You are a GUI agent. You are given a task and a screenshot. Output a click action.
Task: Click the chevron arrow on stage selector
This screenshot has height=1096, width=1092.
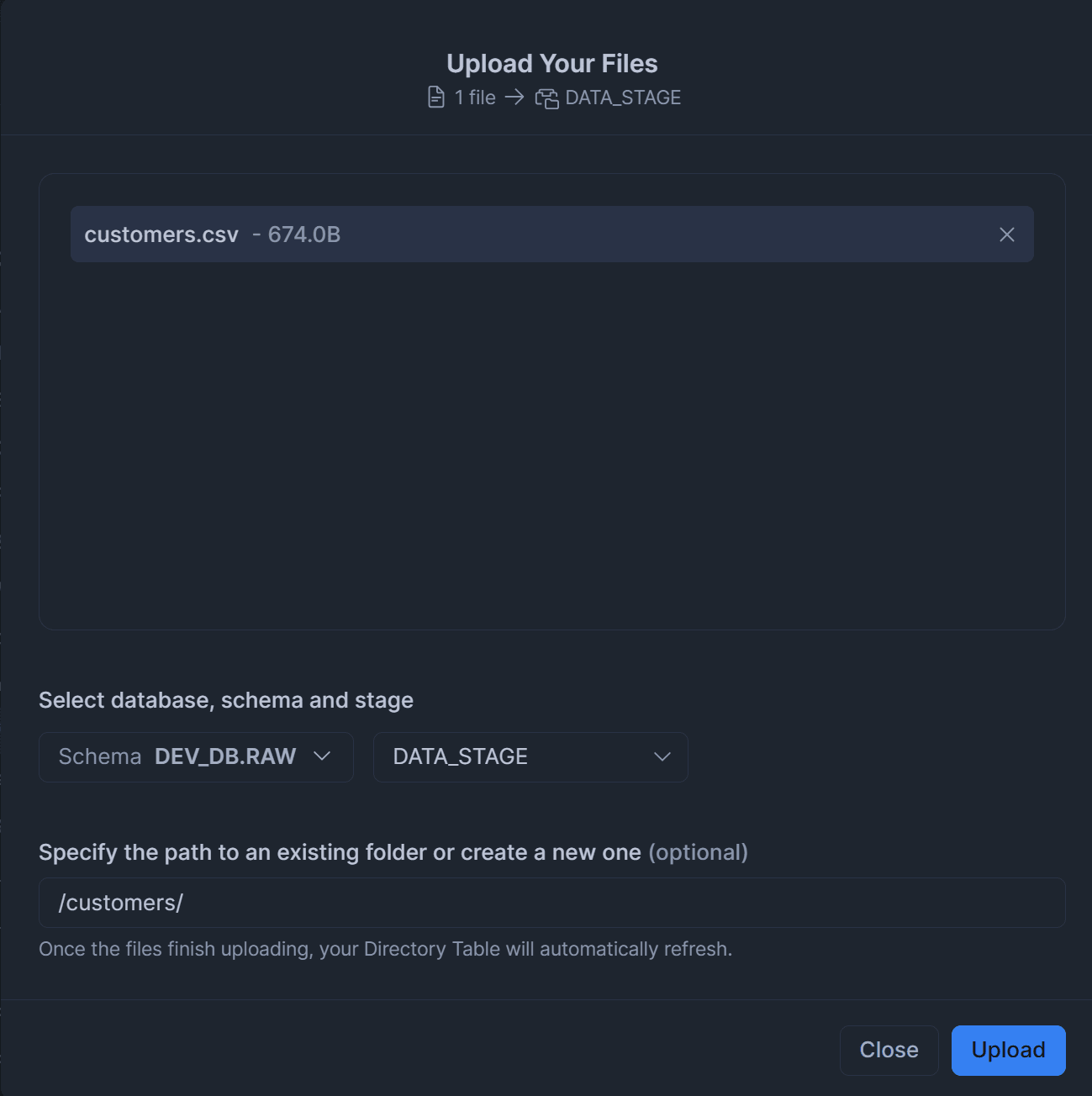(x=662, y=756)
